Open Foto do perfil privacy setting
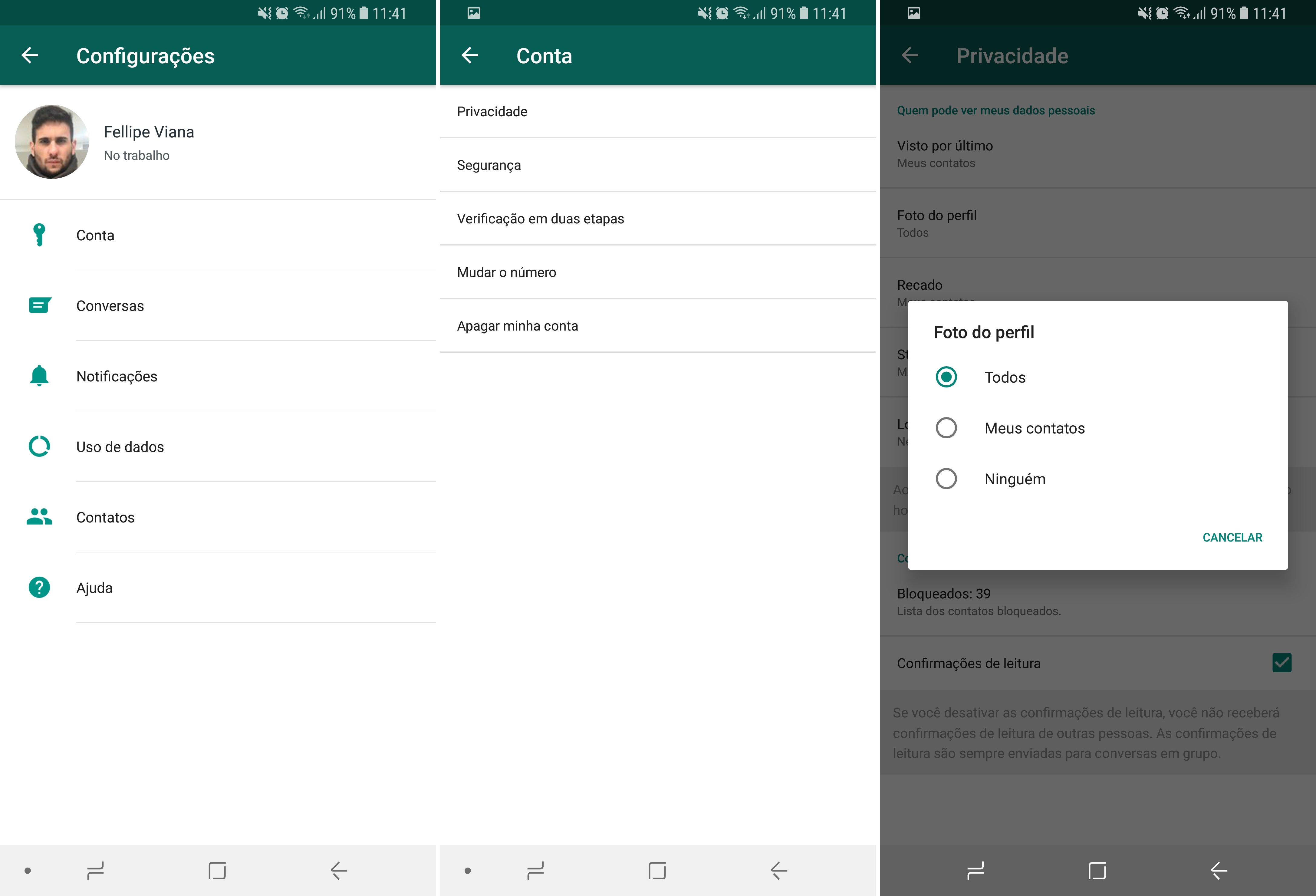The width and height of the screenshot is (1316, 896). pos(1098,223)
